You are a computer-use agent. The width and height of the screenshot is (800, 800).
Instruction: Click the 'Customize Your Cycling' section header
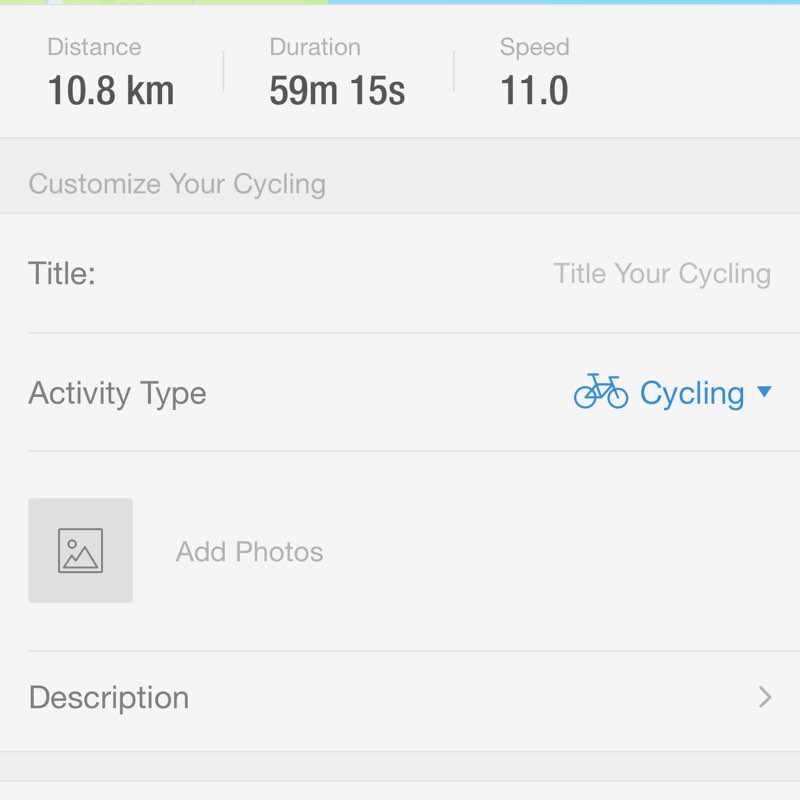point(177,184)
